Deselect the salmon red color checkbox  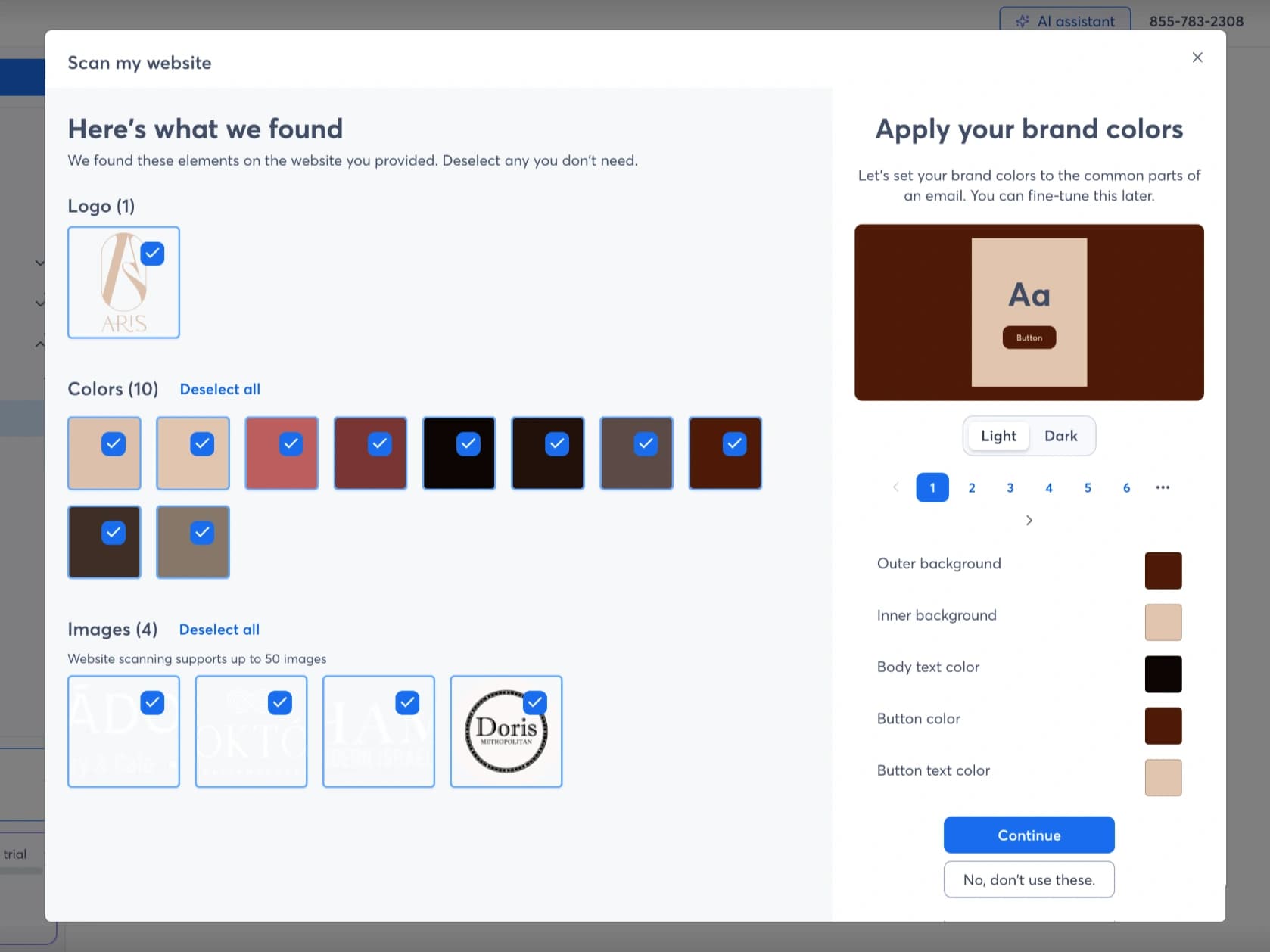click(x=291, y=443)
